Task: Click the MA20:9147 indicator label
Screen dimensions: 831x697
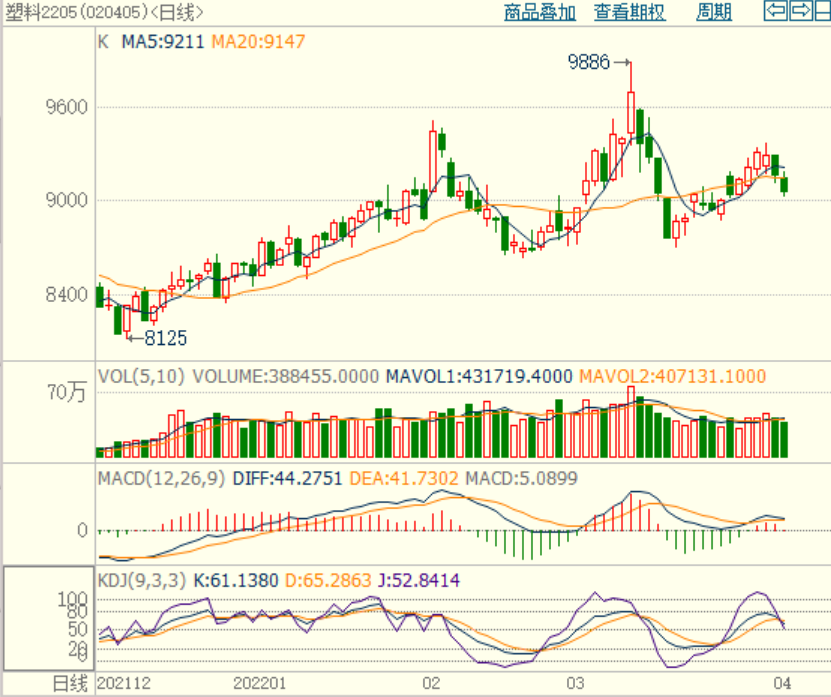Action: [x=258, y=43]
